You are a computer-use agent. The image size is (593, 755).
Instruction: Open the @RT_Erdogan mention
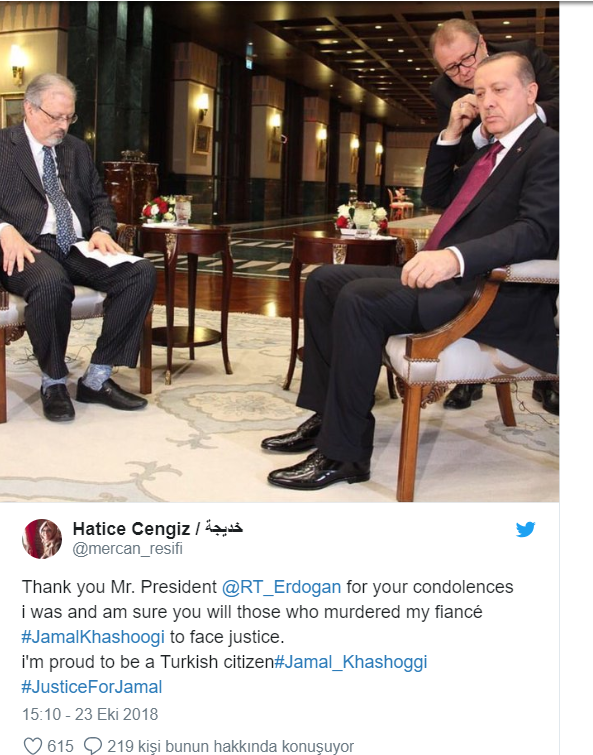tap(282, 587)
